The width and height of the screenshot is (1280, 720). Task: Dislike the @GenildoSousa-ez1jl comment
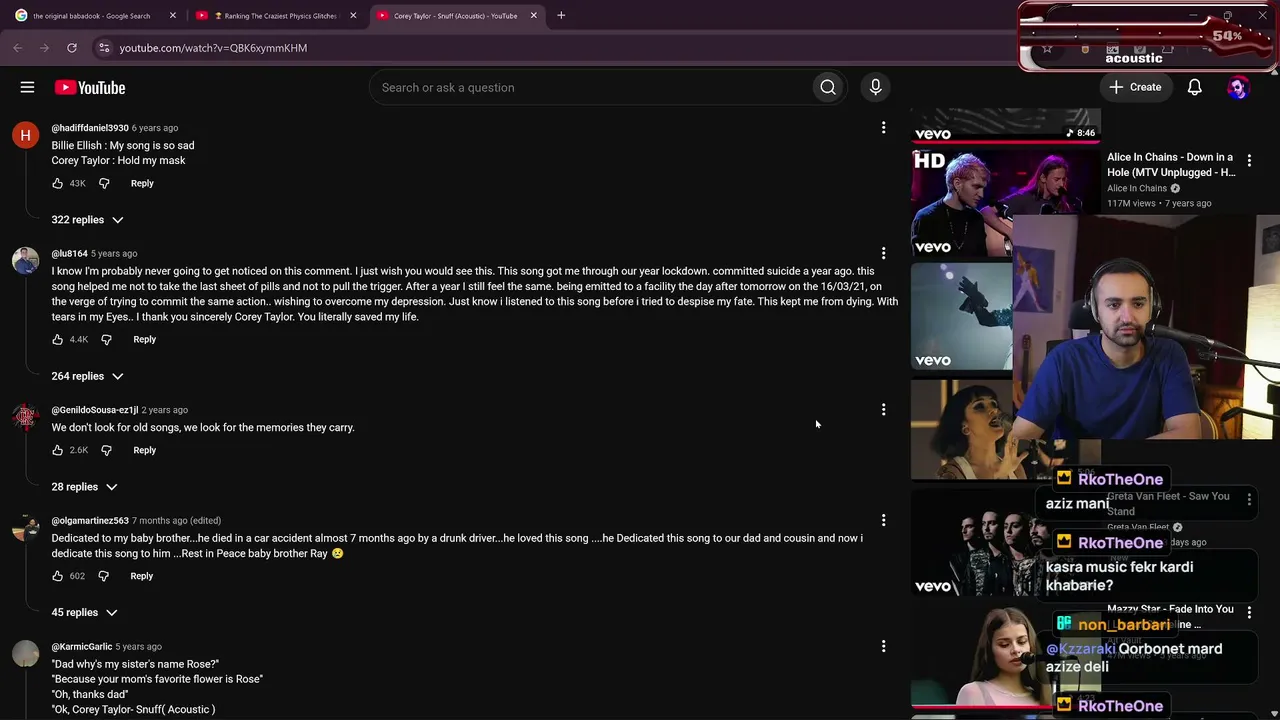pyautogui.click(x=106, y=450)
